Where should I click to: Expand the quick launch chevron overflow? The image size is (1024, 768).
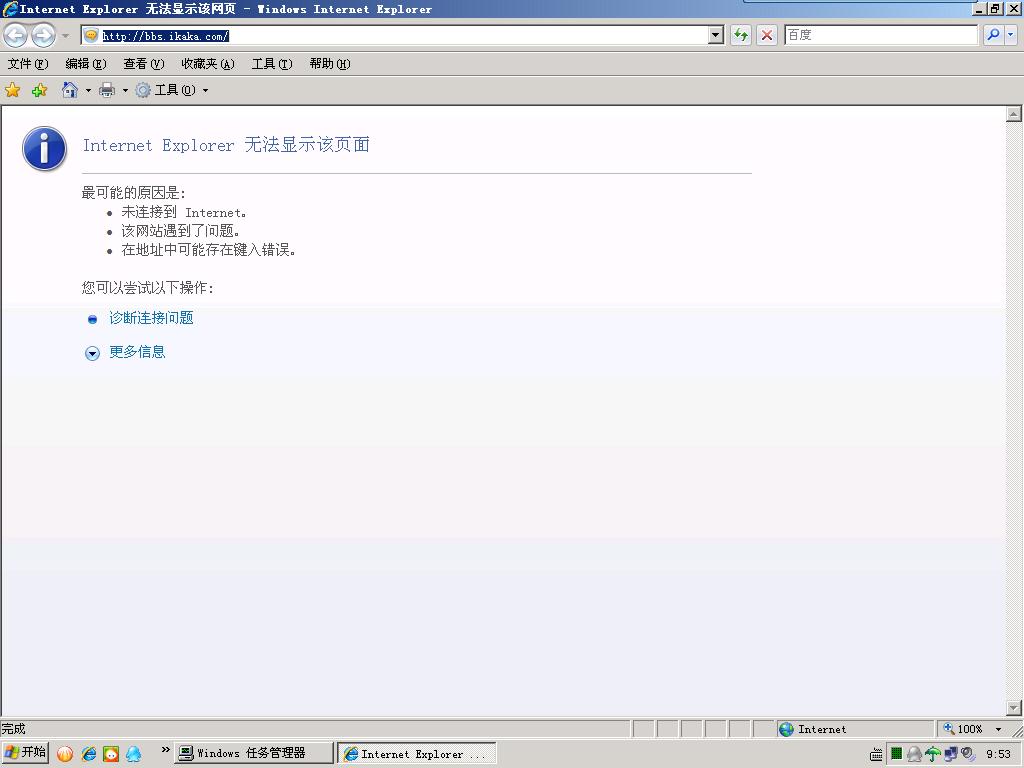165,749
